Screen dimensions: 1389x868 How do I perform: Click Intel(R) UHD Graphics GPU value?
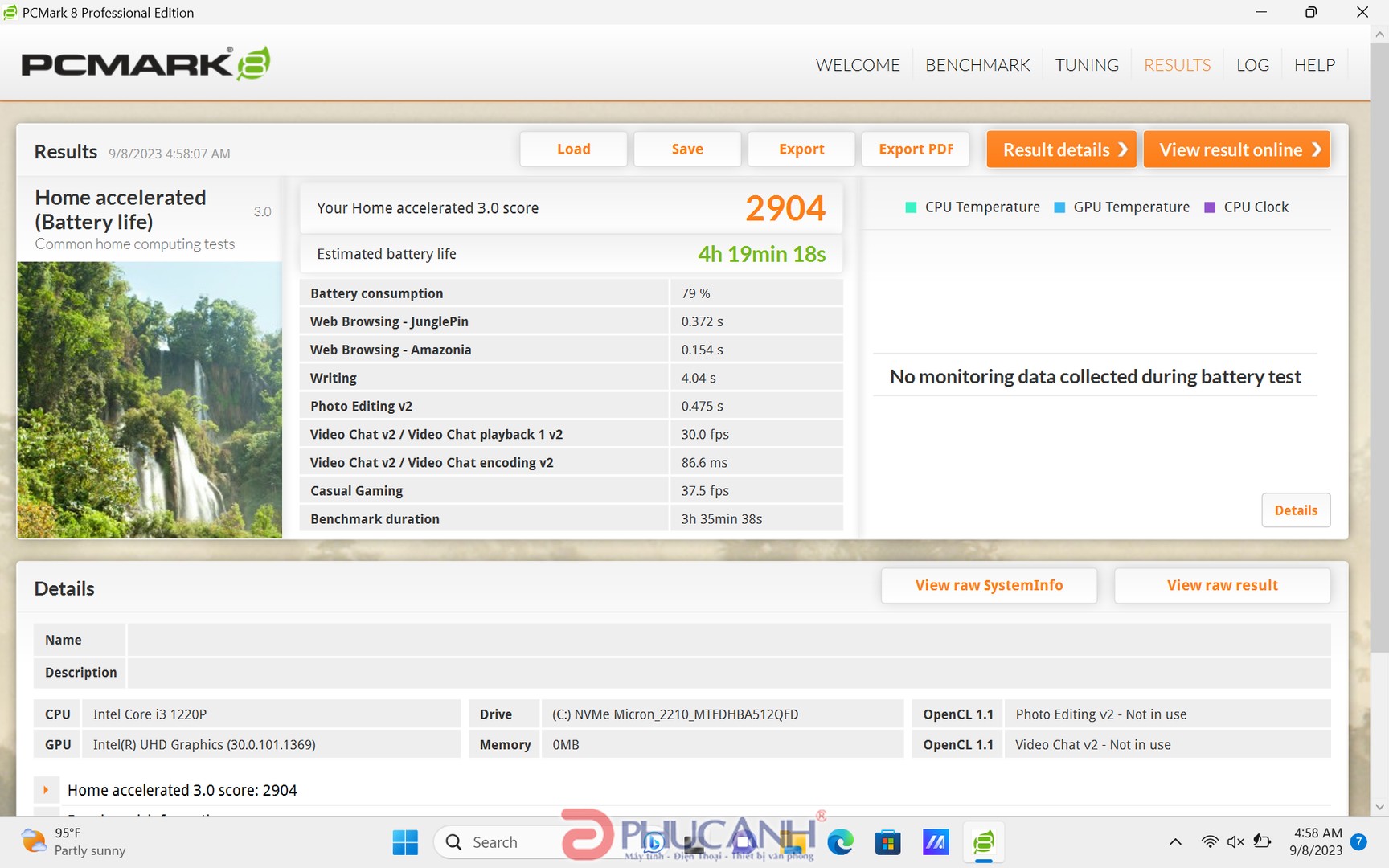(204, 745)
